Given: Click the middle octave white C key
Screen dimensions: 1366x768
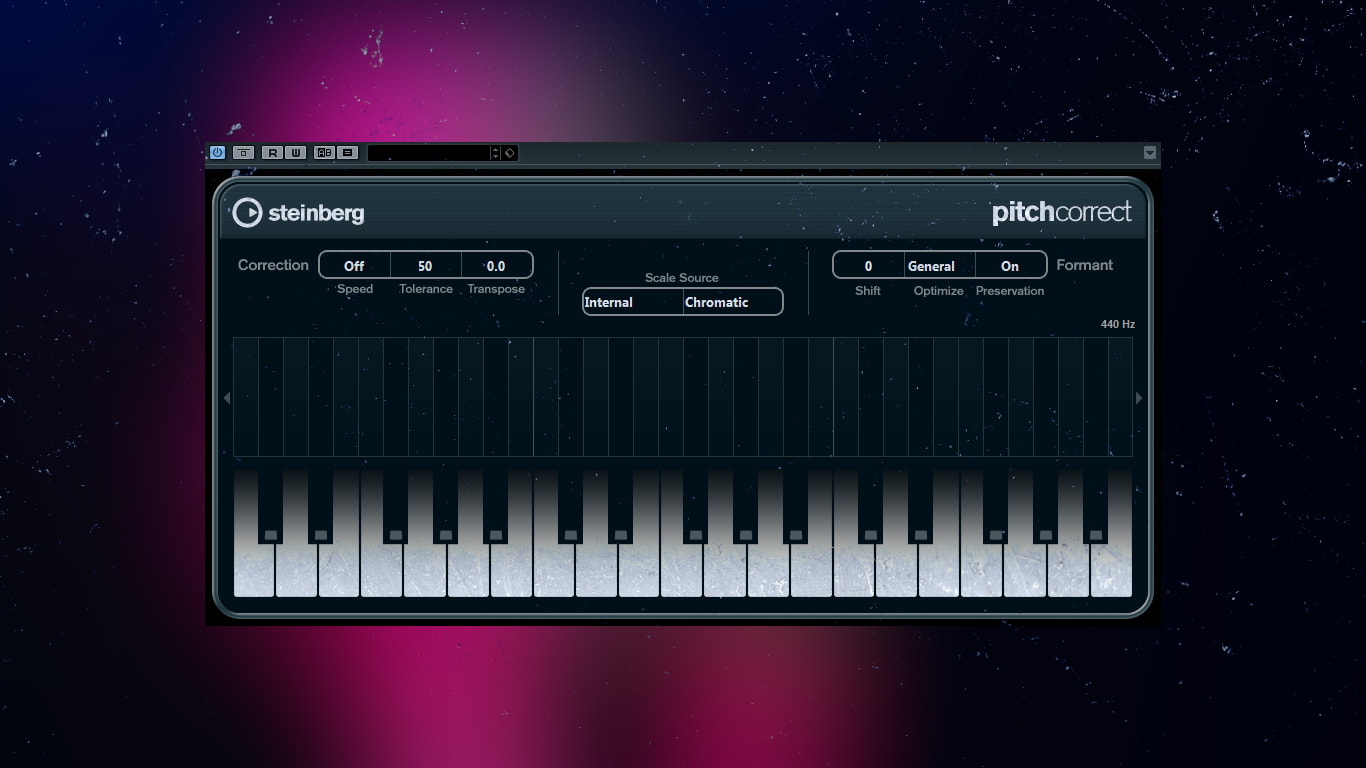Looking at the screenshot, I should [555, 570].
